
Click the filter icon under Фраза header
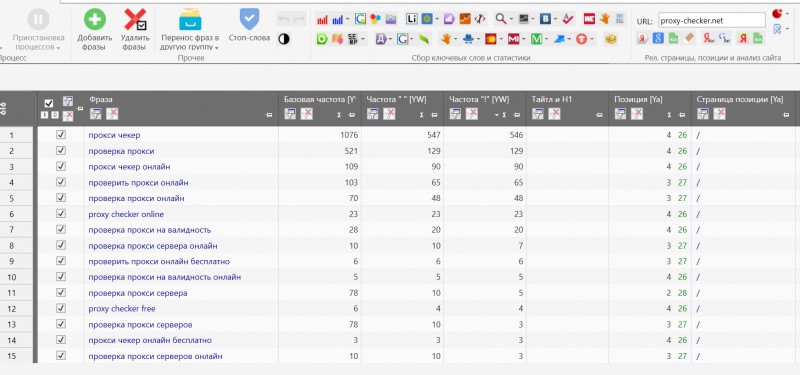pyautogui.click(x=95, y=114)
